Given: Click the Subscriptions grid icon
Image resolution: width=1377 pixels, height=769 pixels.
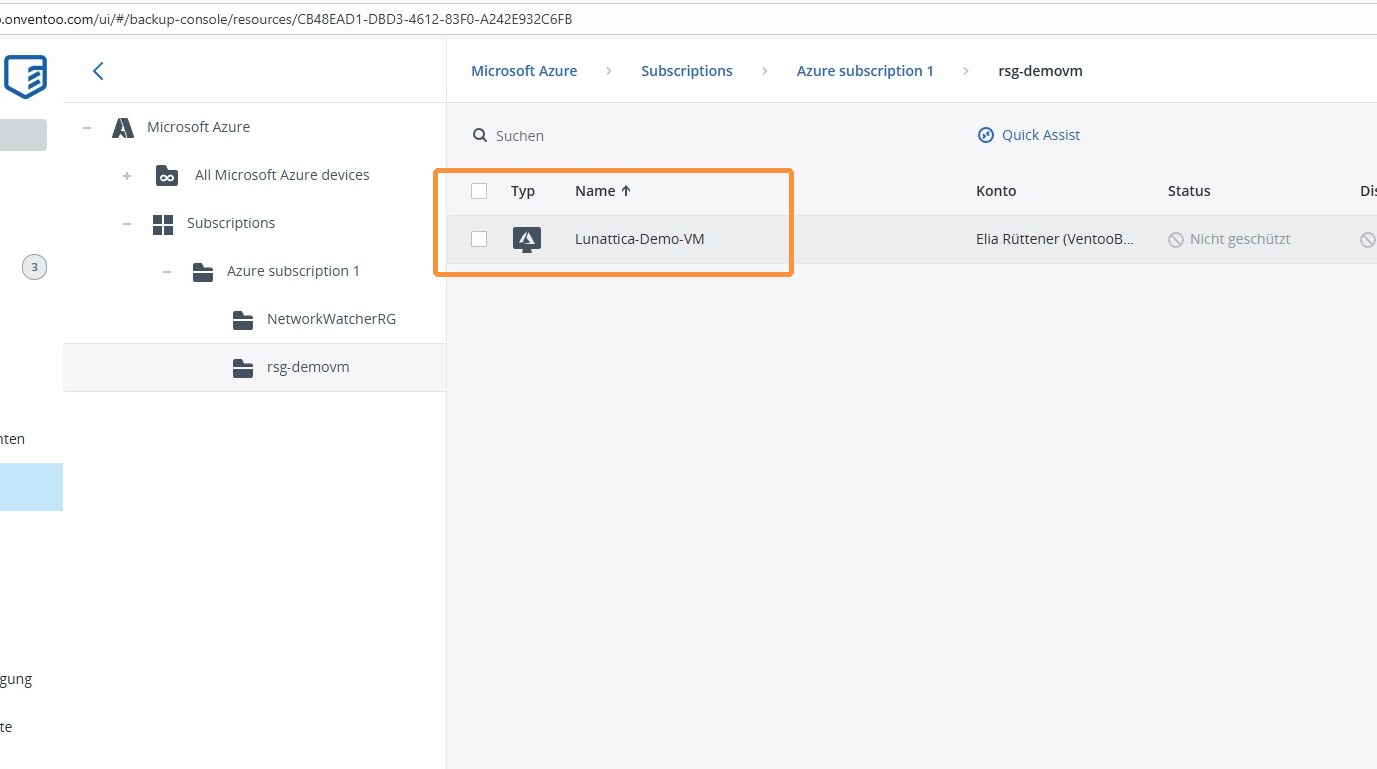Looking at the screenshot, I should pyautogui.click(x=163, y=223).
